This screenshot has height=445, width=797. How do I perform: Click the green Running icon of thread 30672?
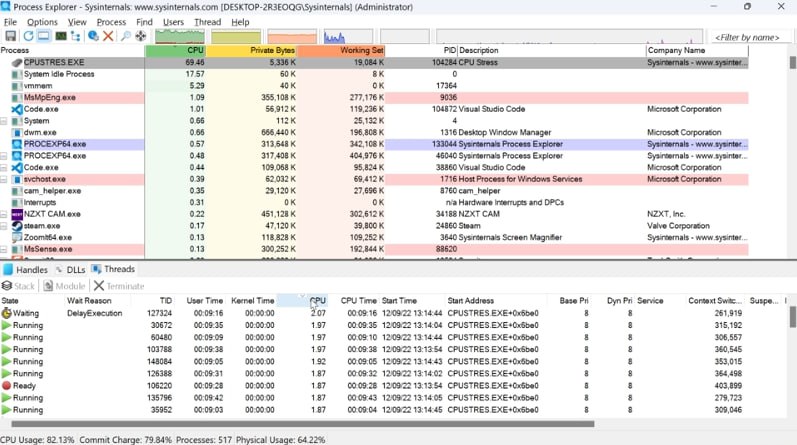pos(7,325)
